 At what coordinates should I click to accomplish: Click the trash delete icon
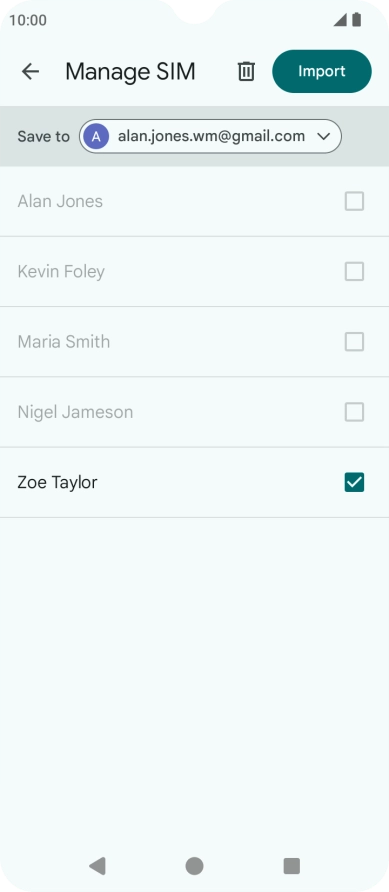246,71
